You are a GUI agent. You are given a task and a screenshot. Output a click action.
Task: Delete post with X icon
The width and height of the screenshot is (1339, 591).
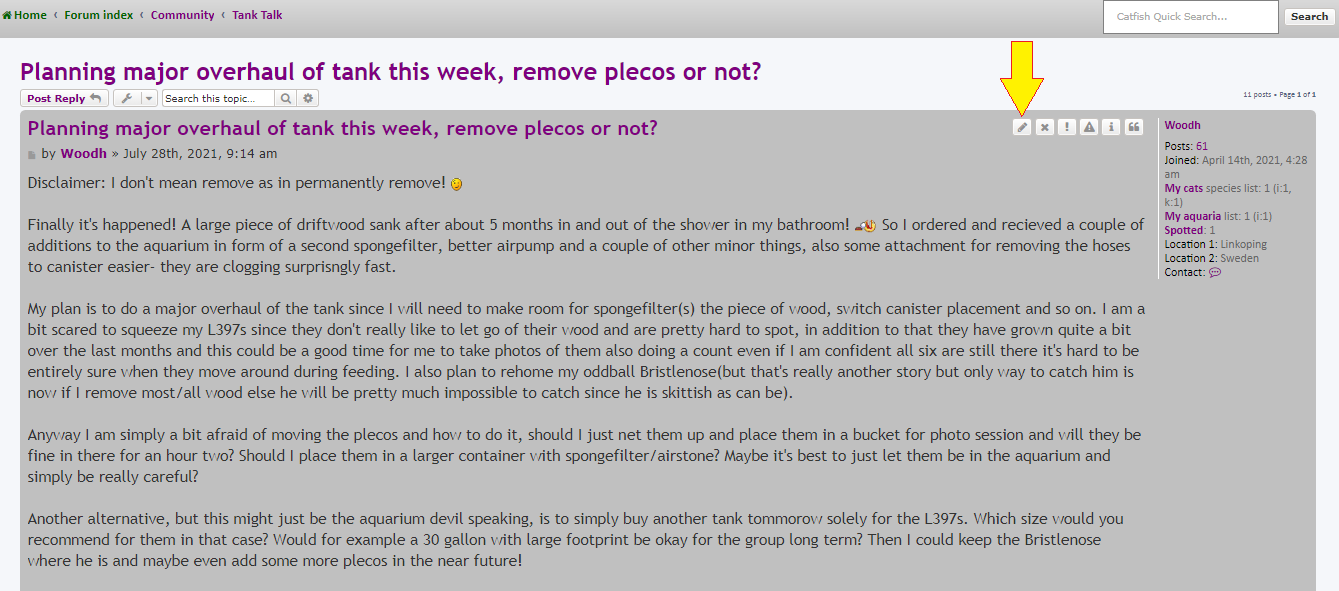click(x=1044, y=127)
